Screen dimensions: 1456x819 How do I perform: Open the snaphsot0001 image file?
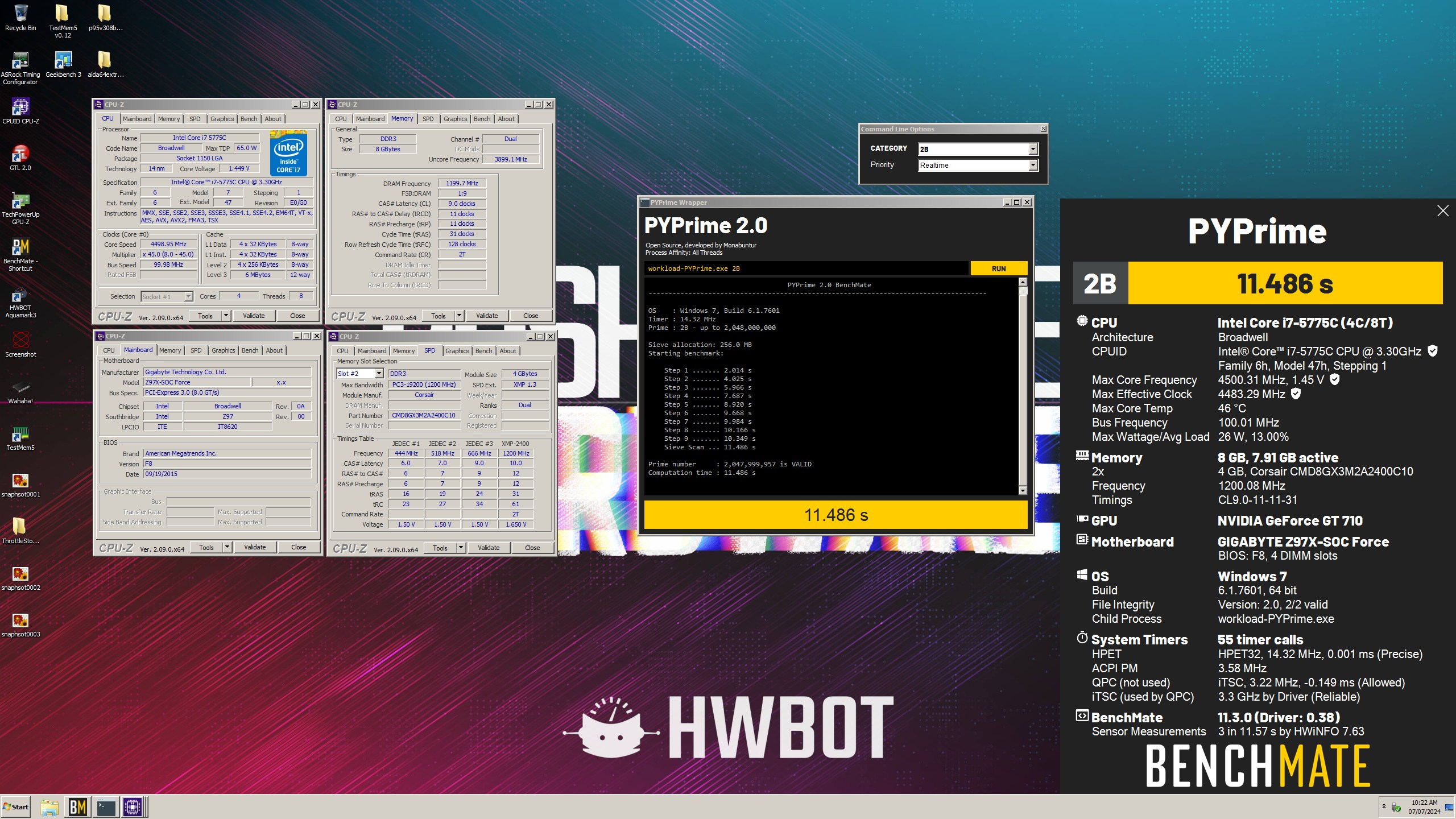(20, 485)
